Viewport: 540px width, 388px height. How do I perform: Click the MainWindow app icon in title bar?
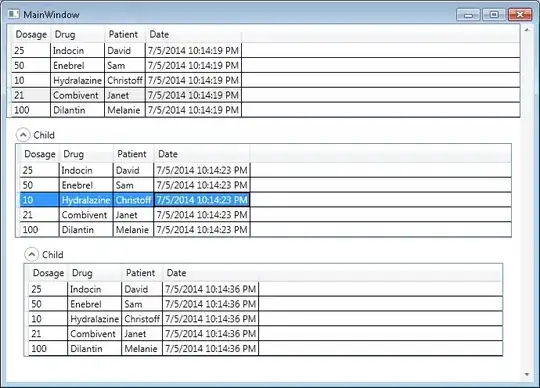tap(13, 14)
